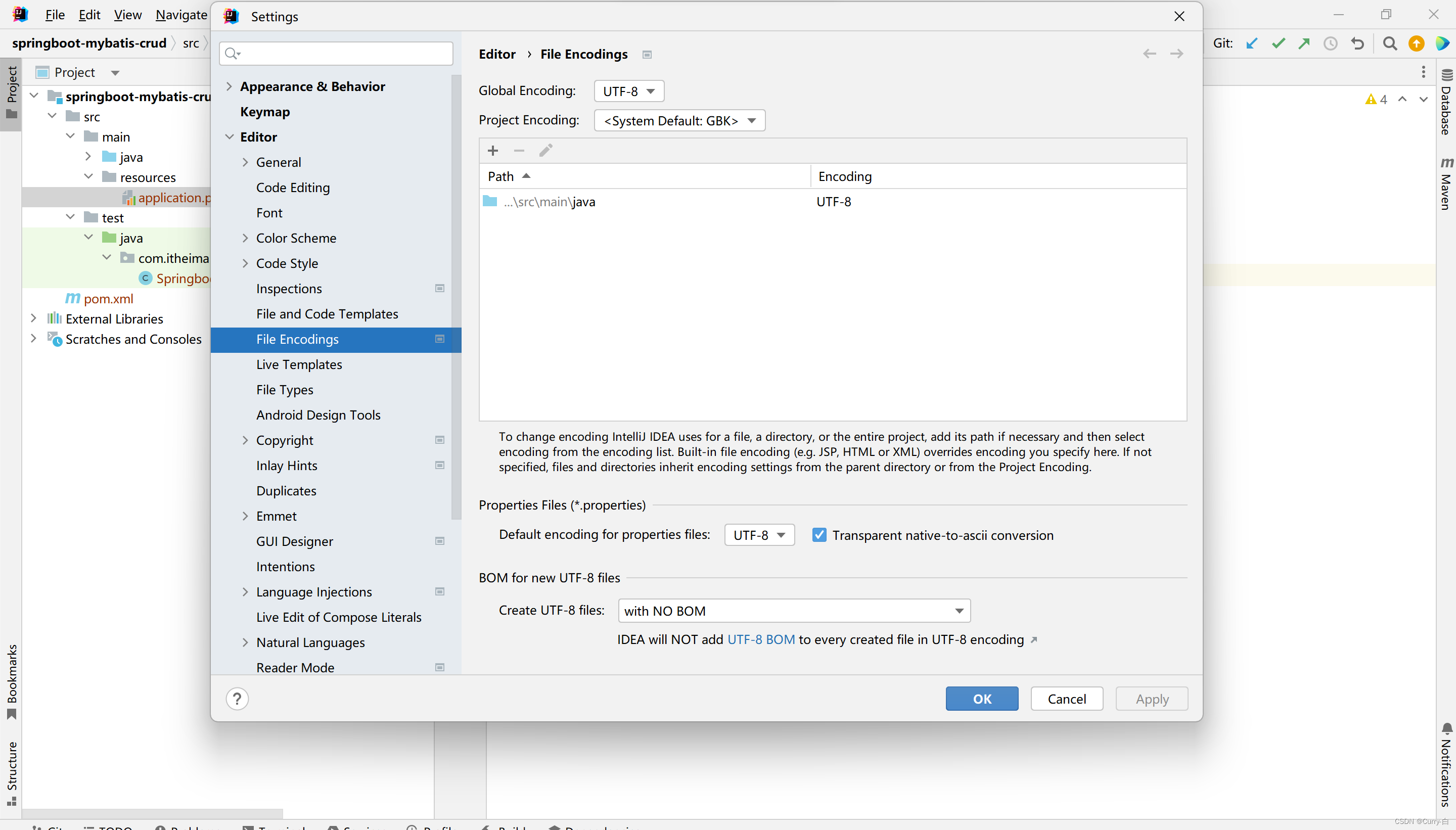Click the Search Everywhere magnifier icon
Screen dimensions: 1456x830
pyautogui.click(x=1389, y=43)
